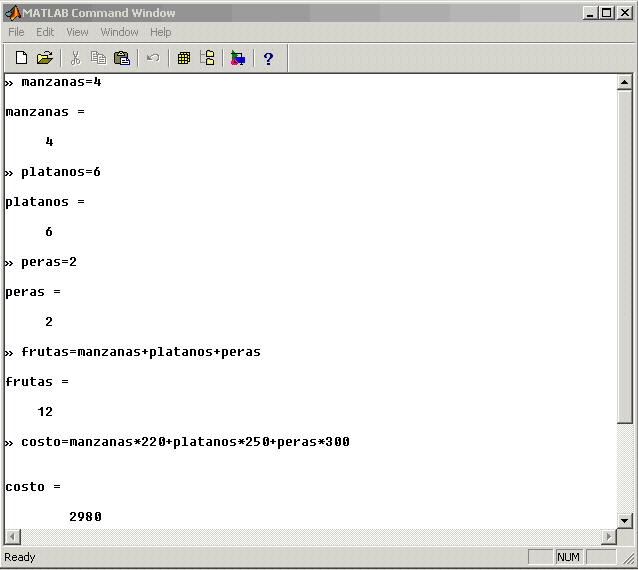Click the horizontal scrollbar track
The height and width of the screenshot is (570, 638).
tap(311, 537)
